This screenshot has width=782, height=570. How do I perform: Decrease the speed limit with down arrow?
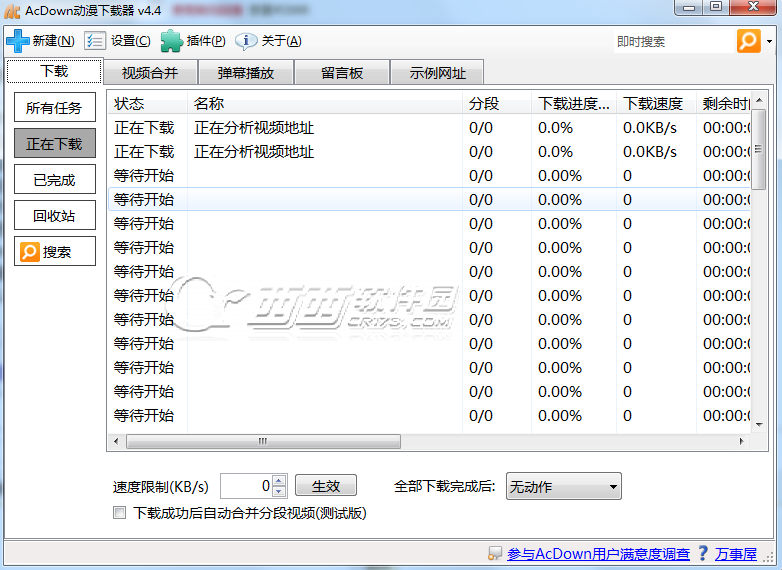[x=279, y=492]
